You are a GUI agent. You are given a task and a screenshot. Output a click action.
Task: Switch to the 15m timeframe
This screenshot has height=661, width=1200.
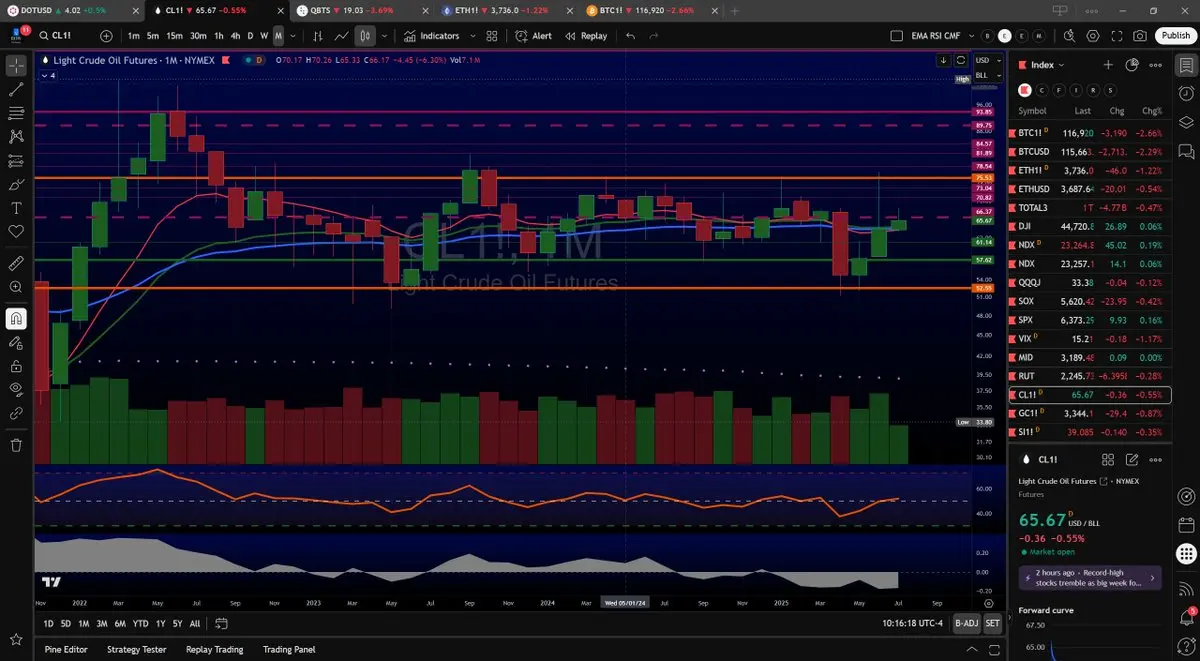(174, 35)
